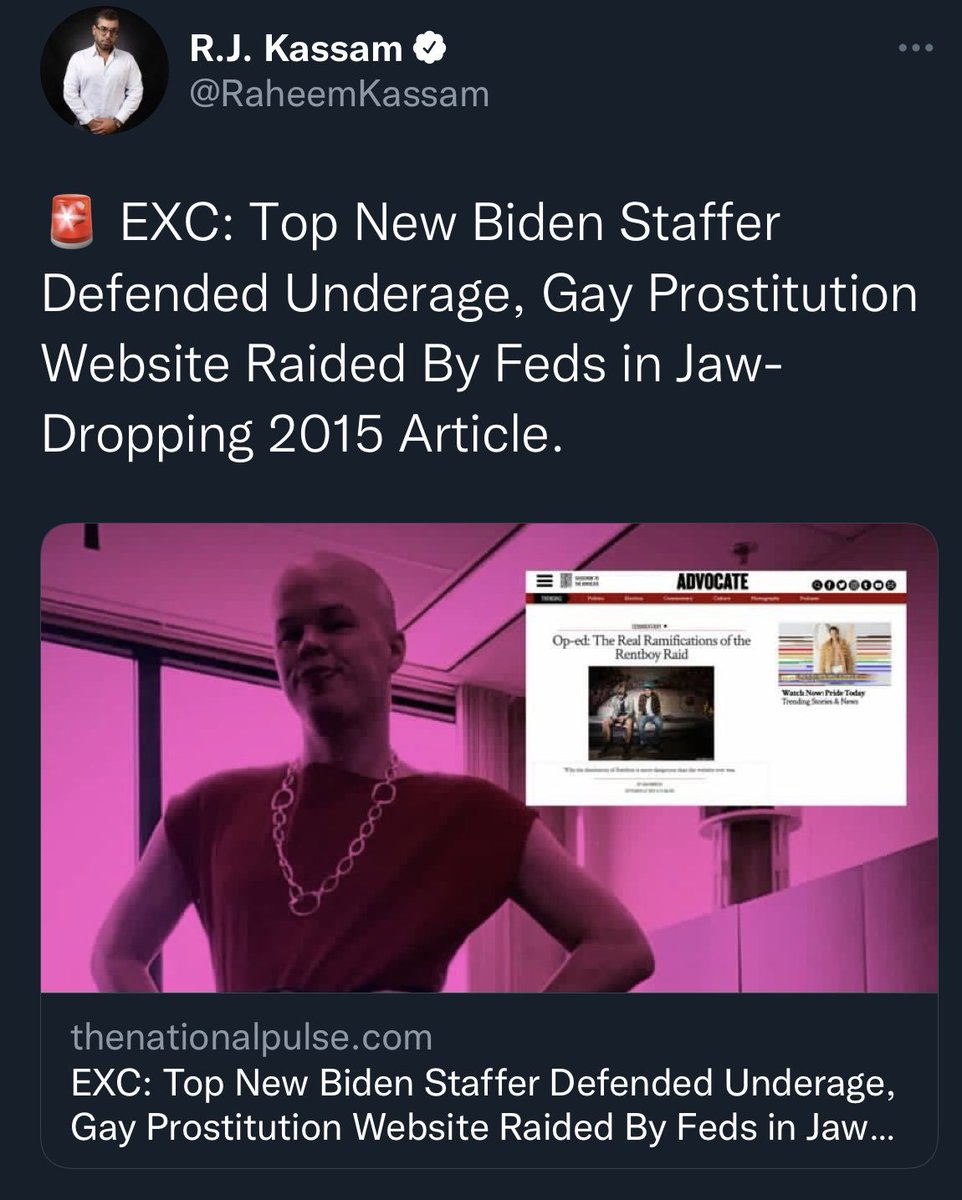Open the @RaheemKassam handle

pyautogui.click(x=339, y=94)
